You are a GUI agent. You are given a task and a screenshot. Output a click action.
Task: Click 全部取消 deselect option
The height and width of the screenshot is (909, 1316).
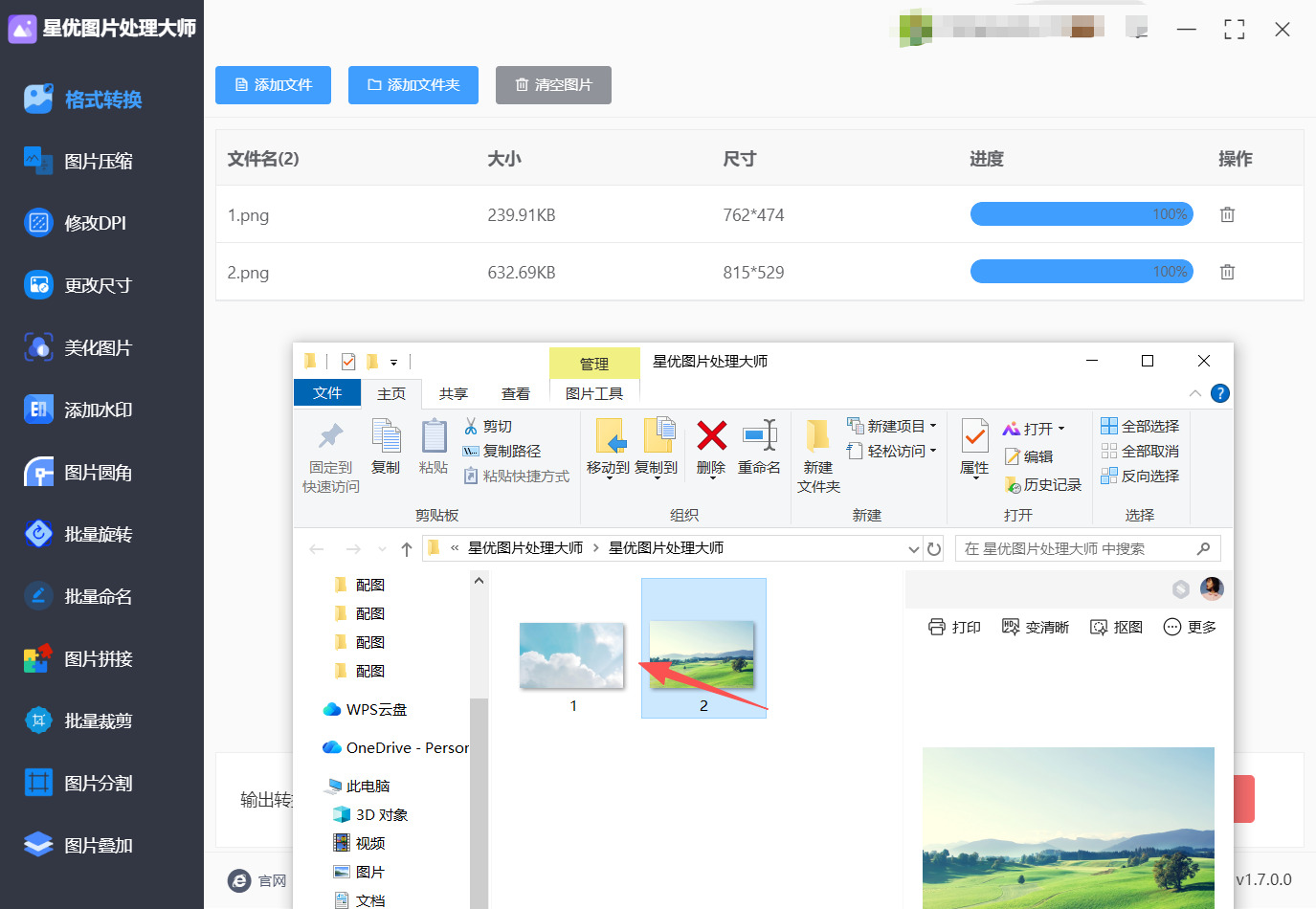tap(1140, 452)
